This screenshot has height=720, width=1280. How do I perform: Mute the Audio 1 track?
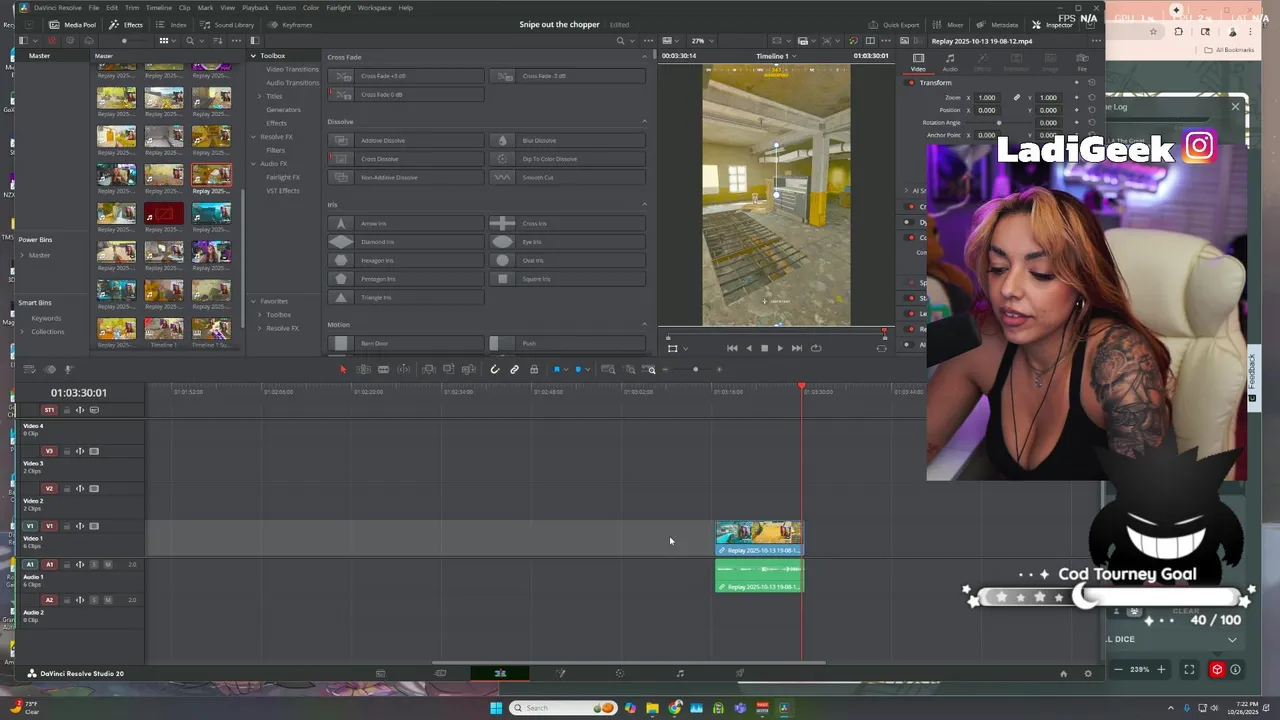coord(107,564)
